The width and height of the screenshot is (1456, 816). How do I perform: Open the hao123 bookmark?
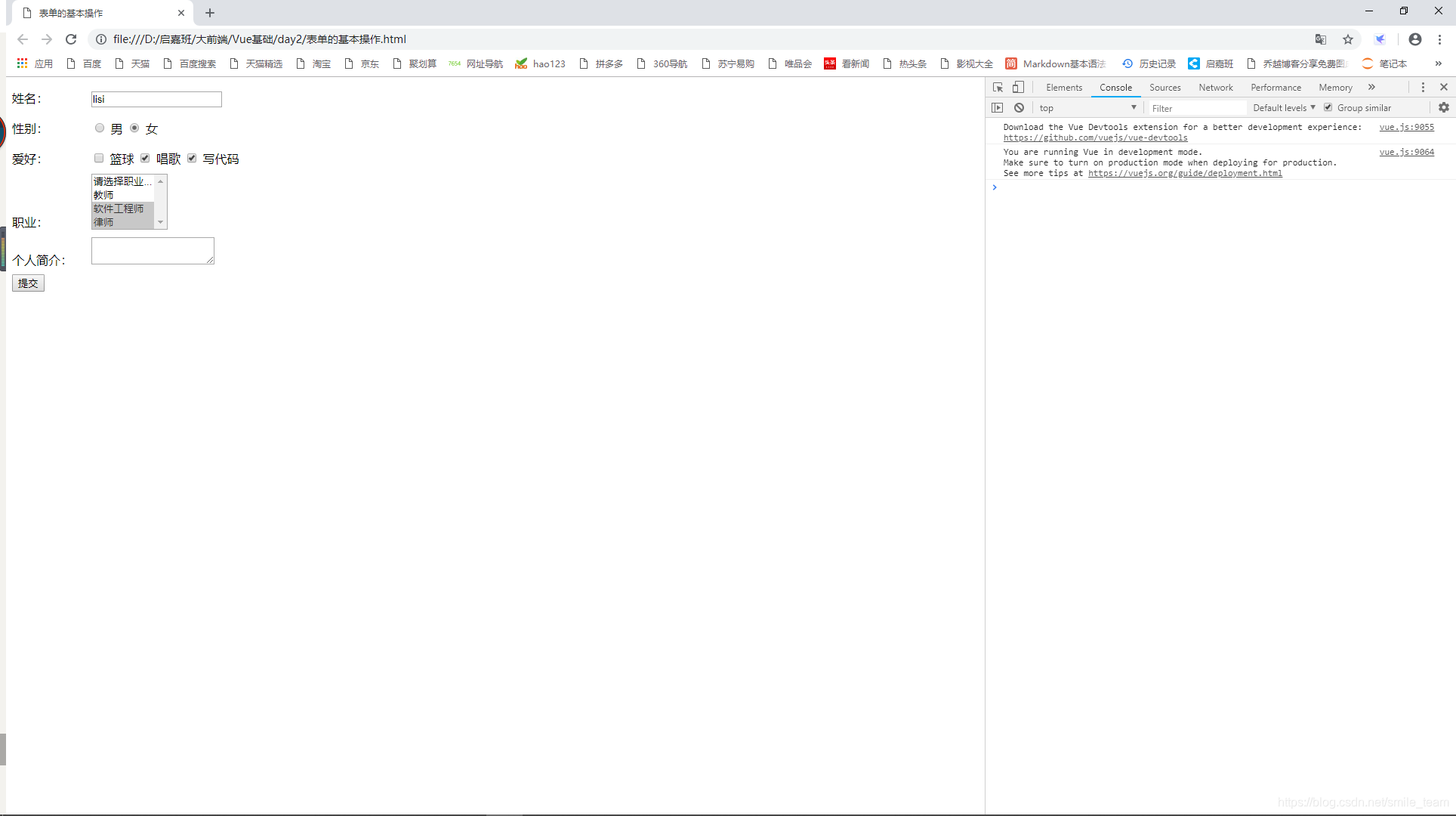pos(541,63)
